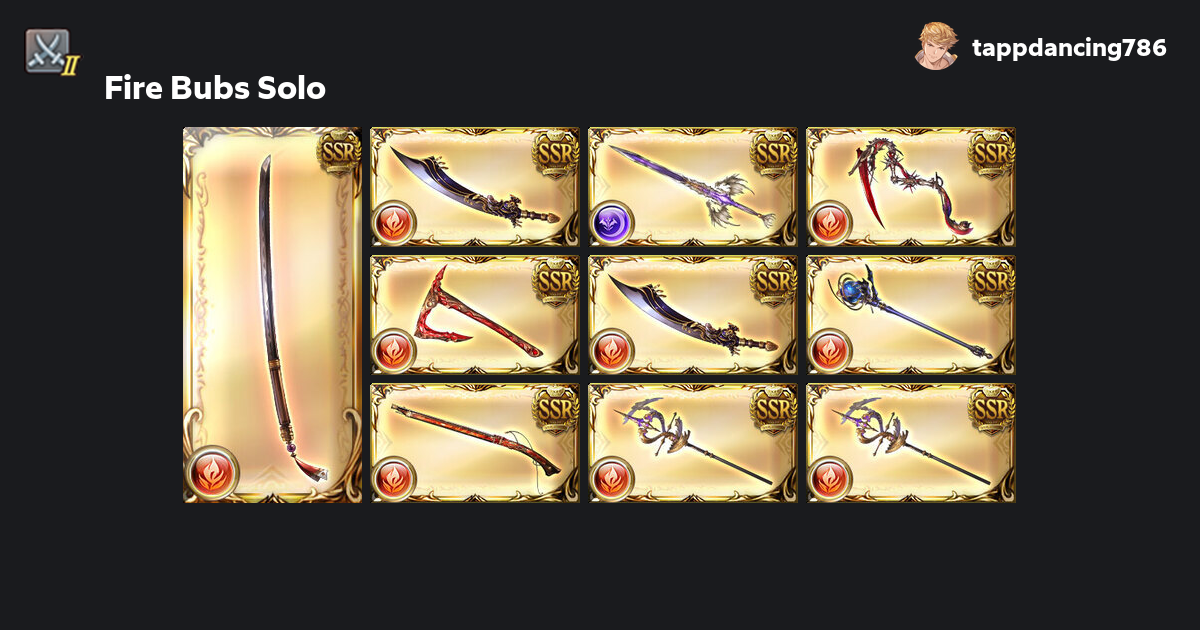This screenshot has width=1200, height=630.
Task: Select the main katana weapon card
Action: [x=272, y=315]
